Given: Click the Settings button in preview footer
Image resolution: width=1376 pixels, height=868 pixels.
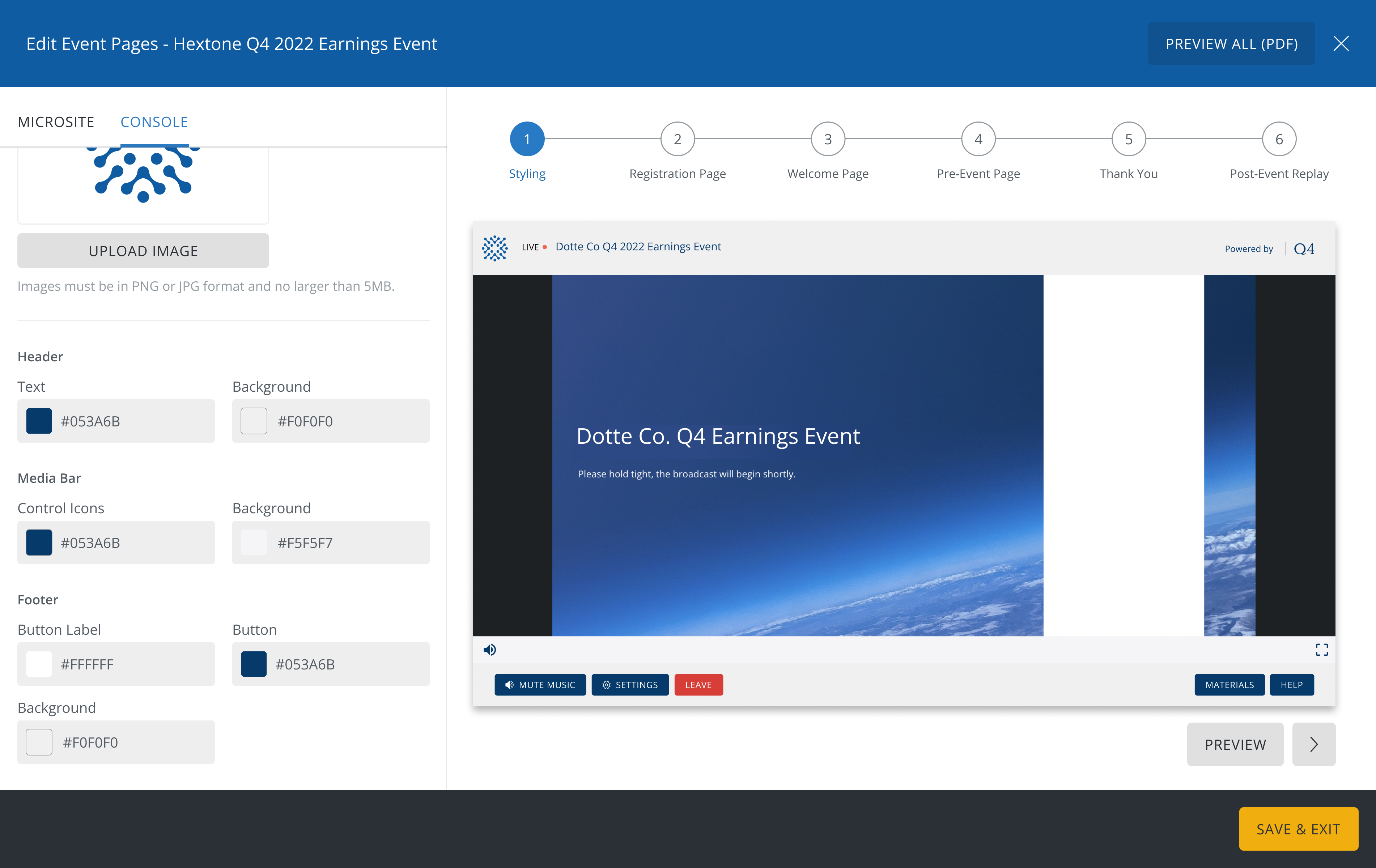Looking at the screenshot, I should click(630, 685).
